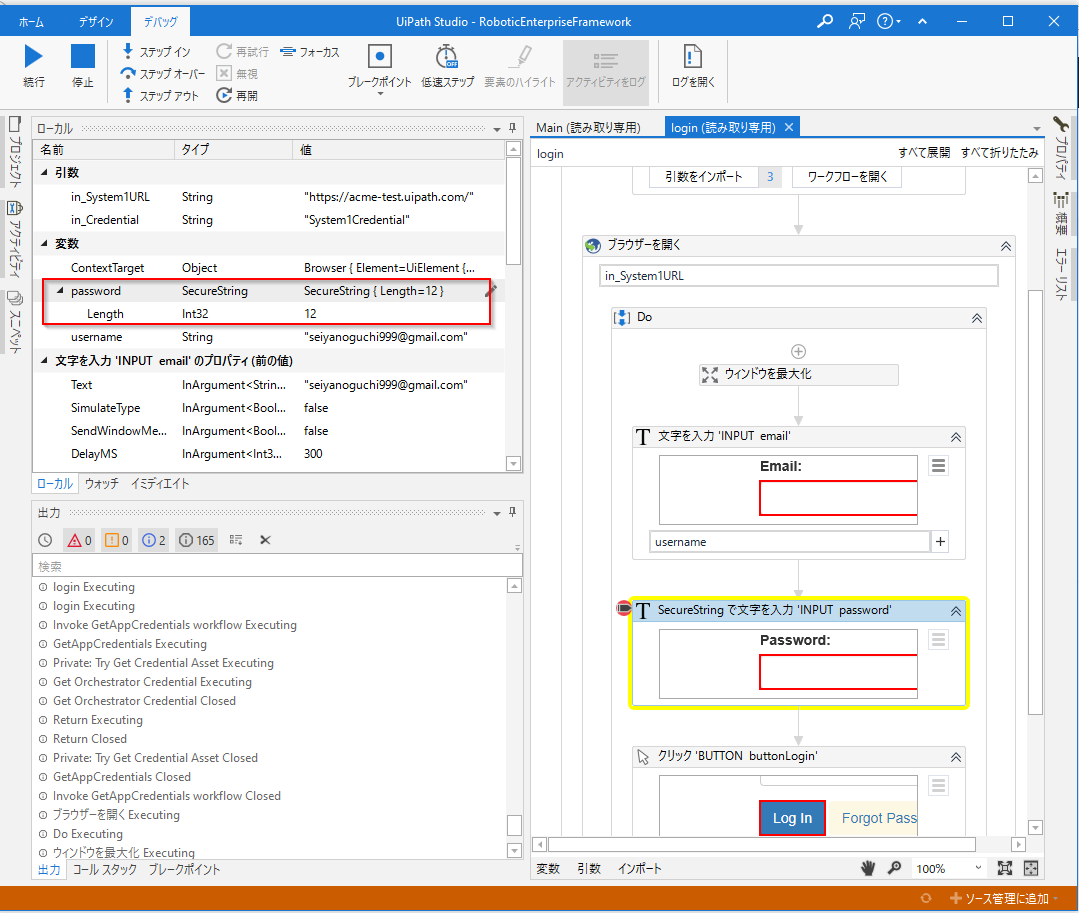This screenshot has height=913, width=1079.
Task: Pin the ローカル panel with the pin icon
Action: (511, 127)
